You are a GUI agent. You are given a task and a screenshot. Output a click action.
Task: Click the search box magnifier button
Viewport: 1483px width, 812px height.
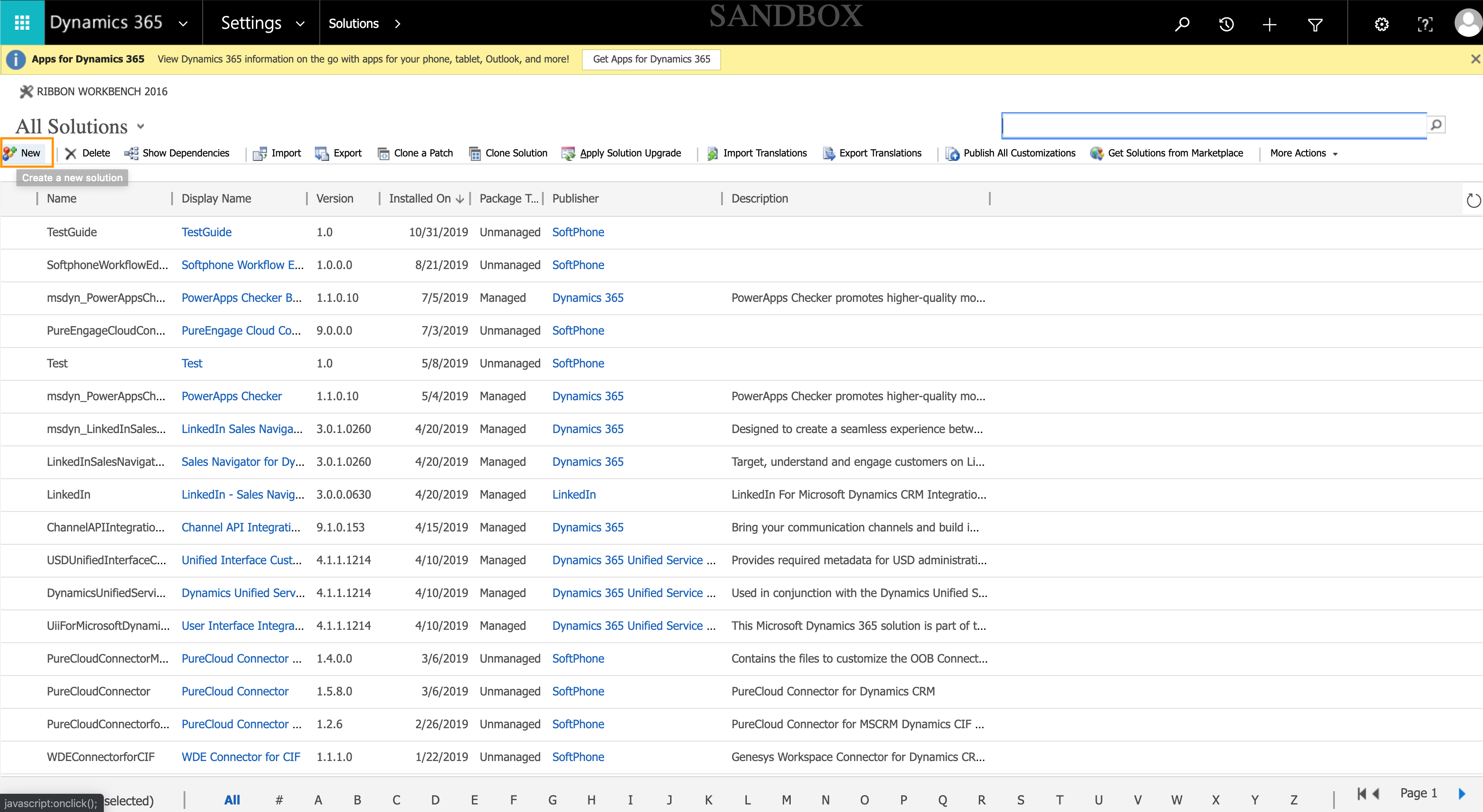click(x=1436, y=125)
